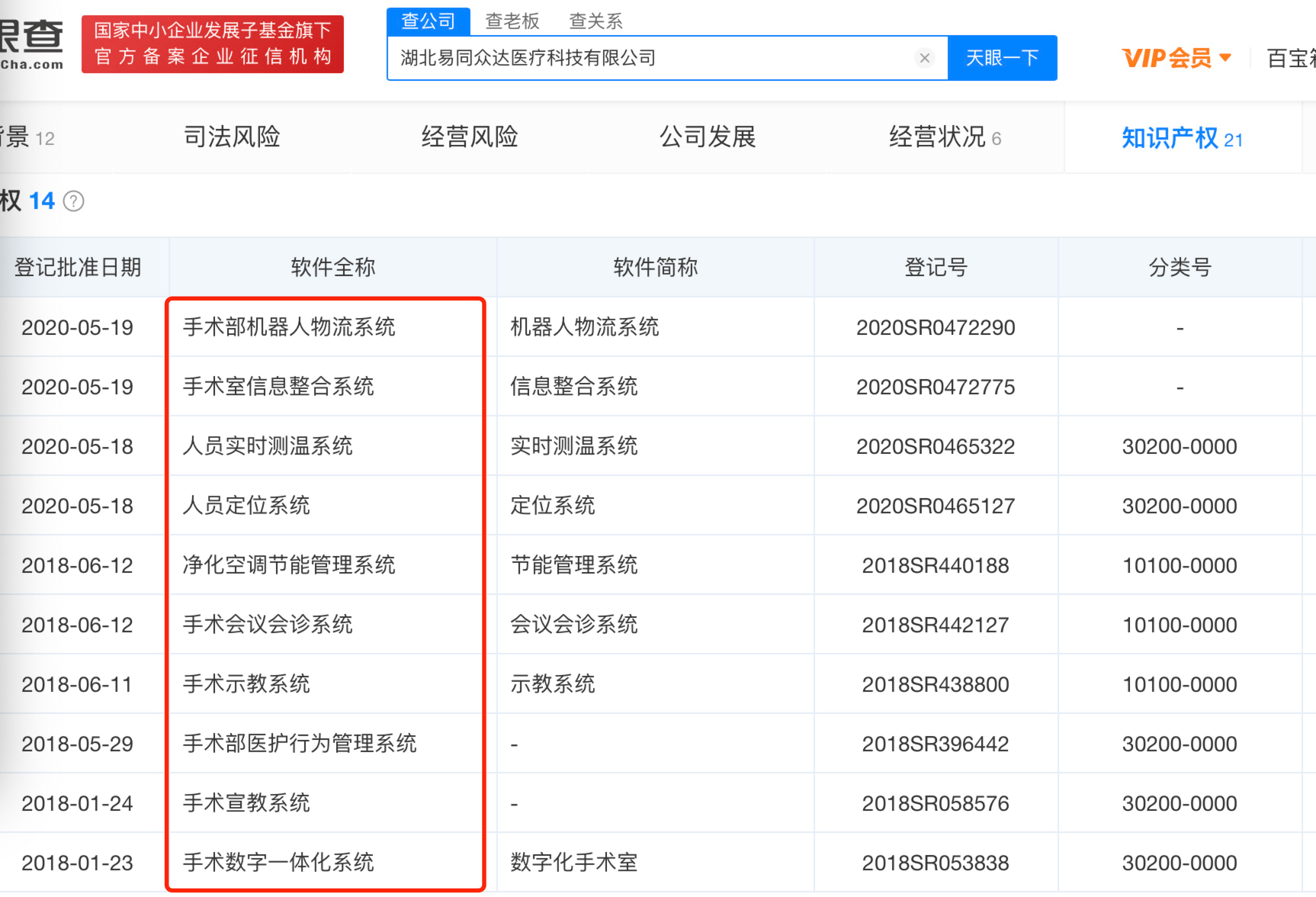Click the 天眼一下 search button

[1002, 58]
